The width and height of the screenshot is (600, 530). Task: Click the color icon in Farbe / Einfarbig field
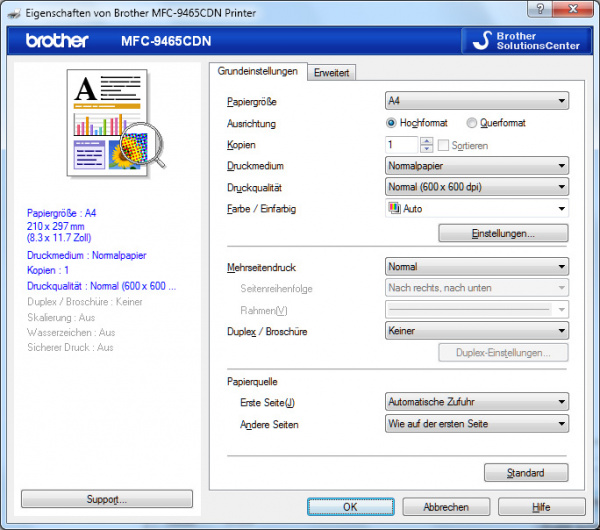394,209
